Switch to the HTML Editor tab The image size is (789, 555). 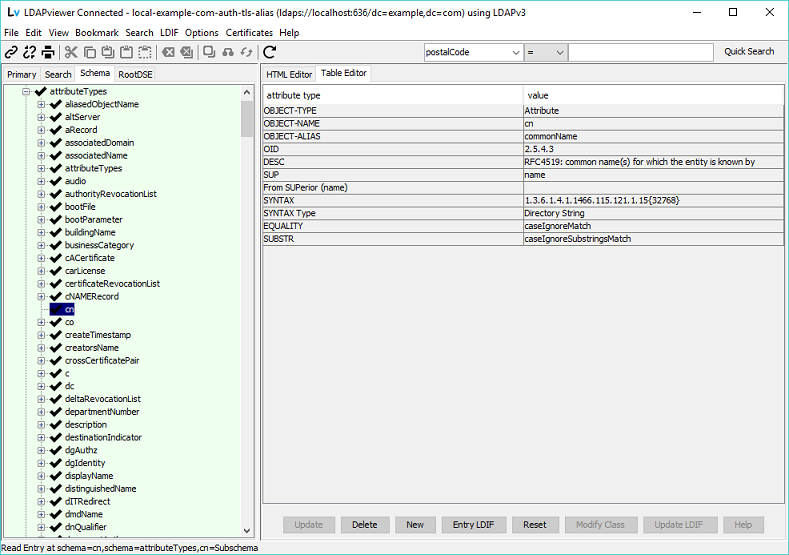pos(289,74)
